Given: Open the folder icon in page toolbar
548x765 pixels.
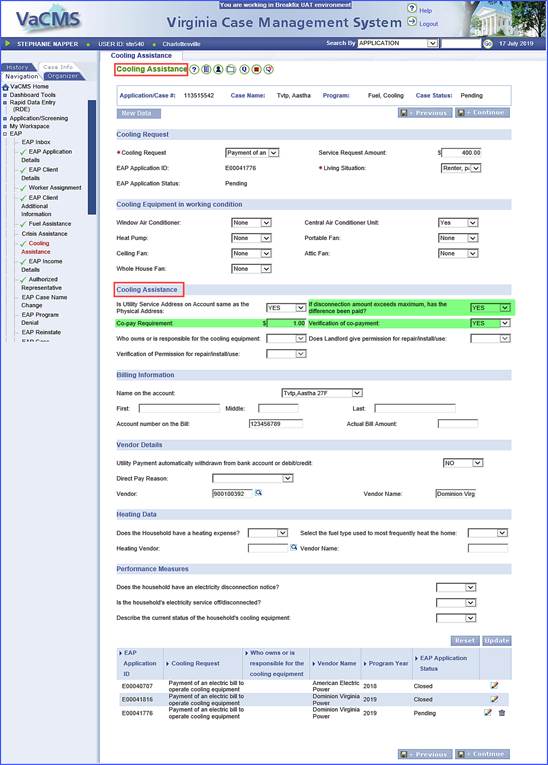Looking at the screenshot, I should [x=231, y=69].
